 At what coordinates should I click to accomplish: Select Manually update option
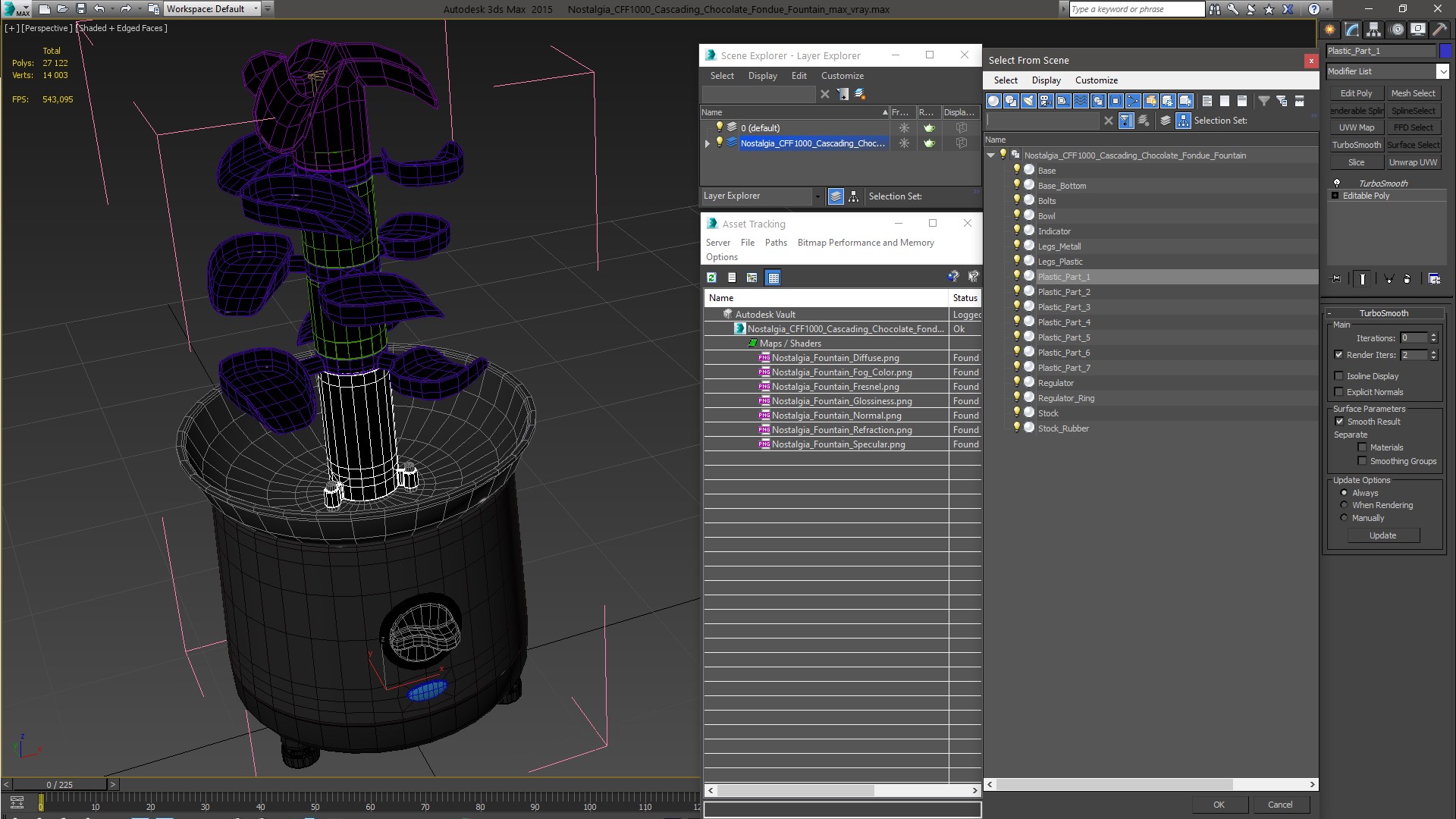tap(1345, 518)
